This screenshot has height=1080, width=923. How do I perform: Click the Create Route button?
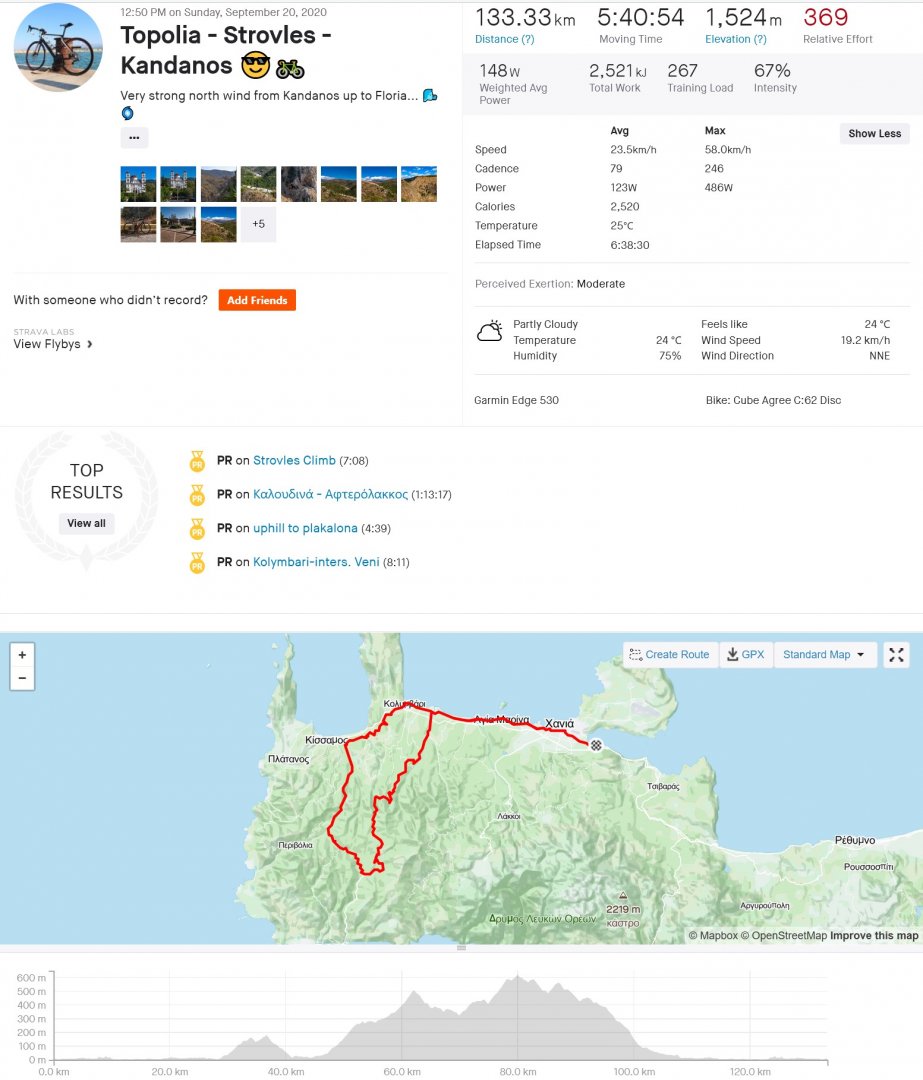(x=668, y=655)
